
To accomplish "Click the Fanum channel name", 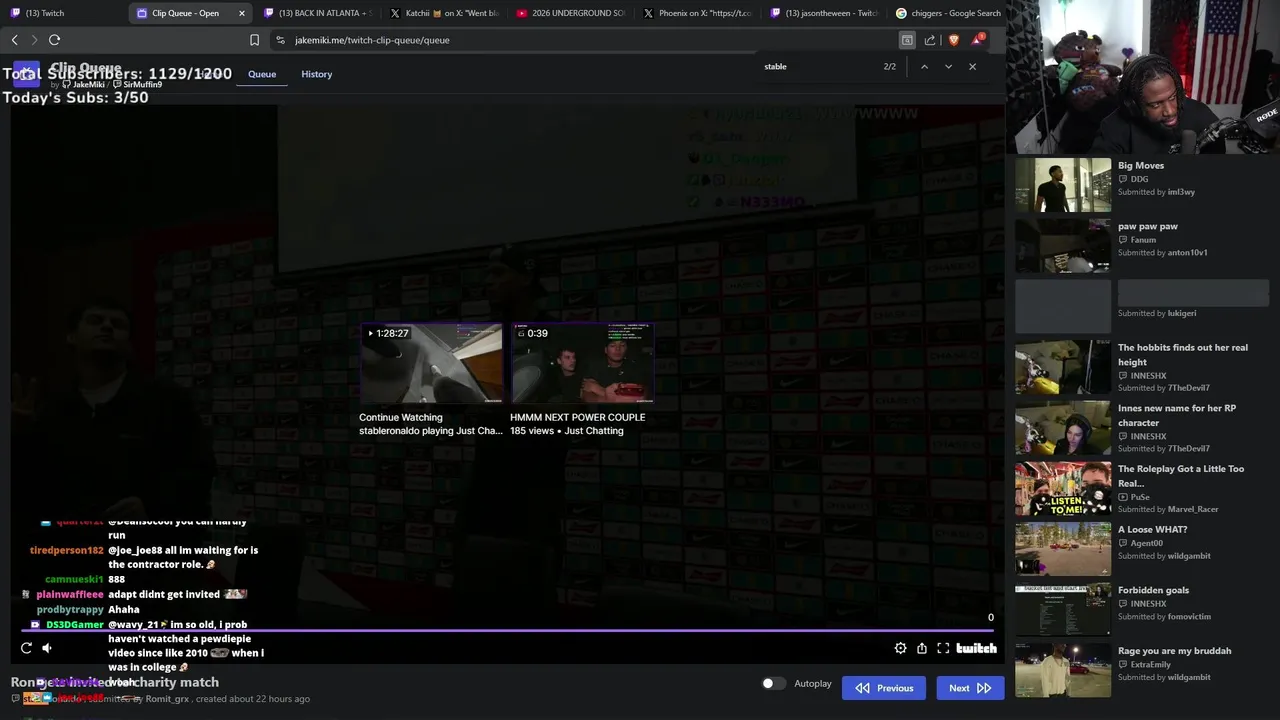I will pos(1143,240).
